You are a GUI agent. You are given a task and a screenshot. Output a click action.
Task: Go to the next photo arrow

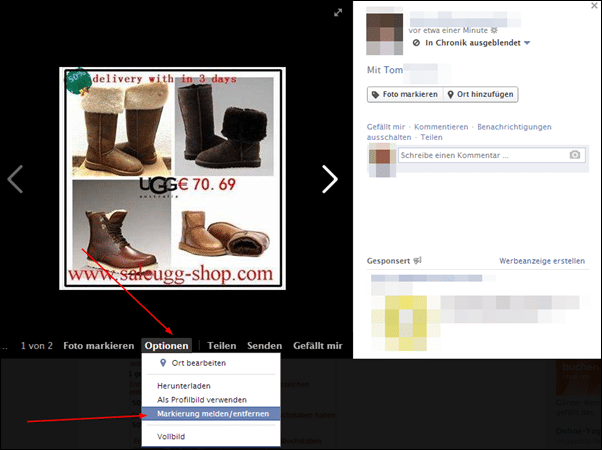tap(330, 179)
